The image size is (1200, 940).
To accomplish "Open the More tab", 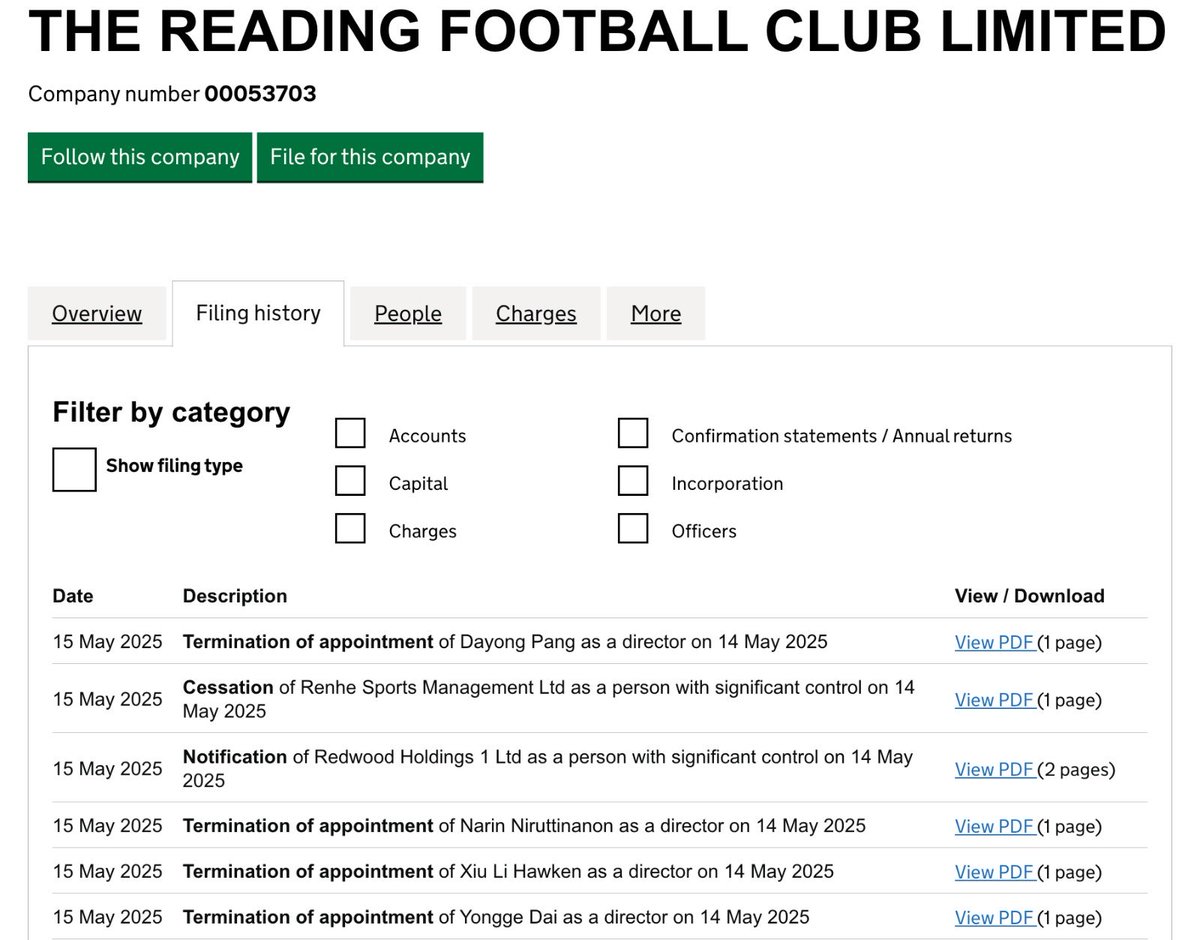I will (x=656, y=313).
